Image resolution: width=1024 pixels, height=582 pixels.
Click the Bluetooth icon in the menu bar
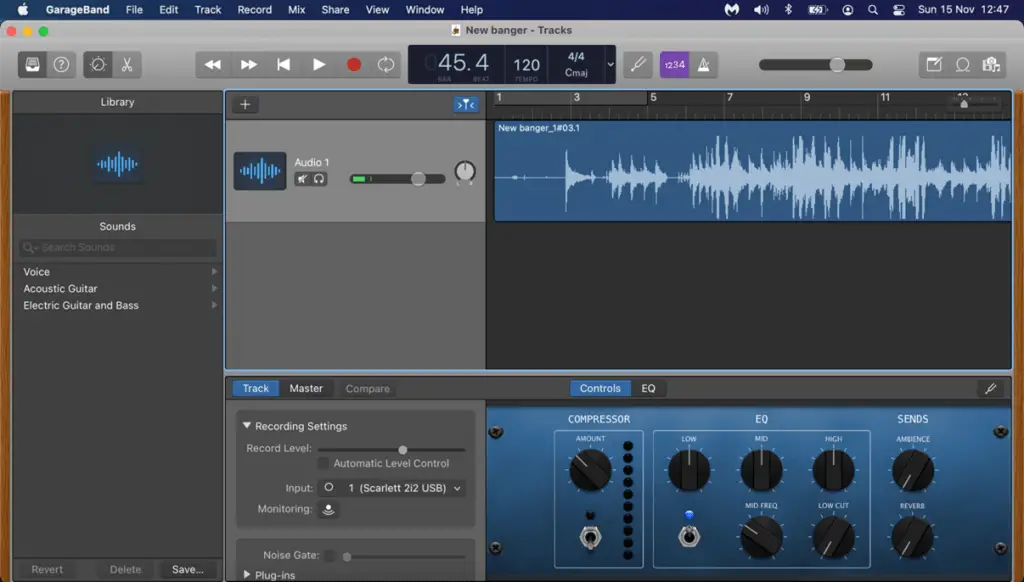click(788, 10)
